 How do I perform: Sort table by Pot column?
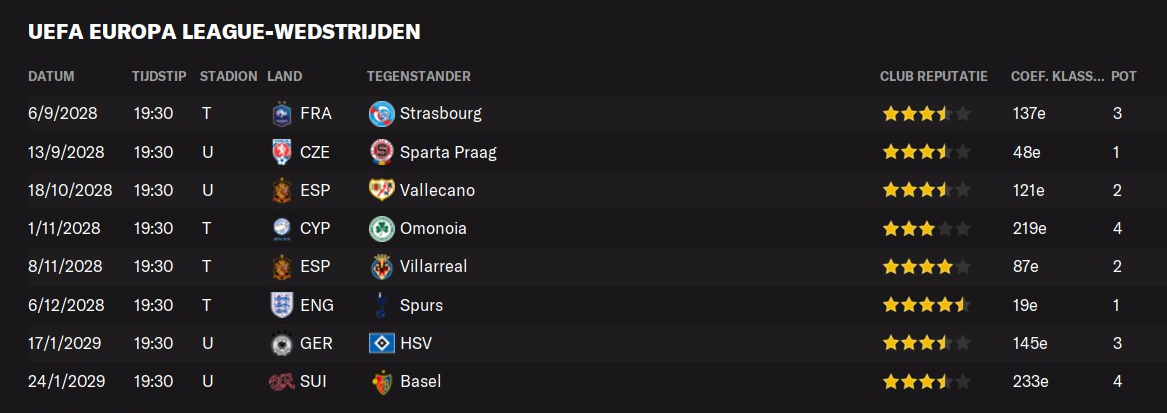[1123, 77]
